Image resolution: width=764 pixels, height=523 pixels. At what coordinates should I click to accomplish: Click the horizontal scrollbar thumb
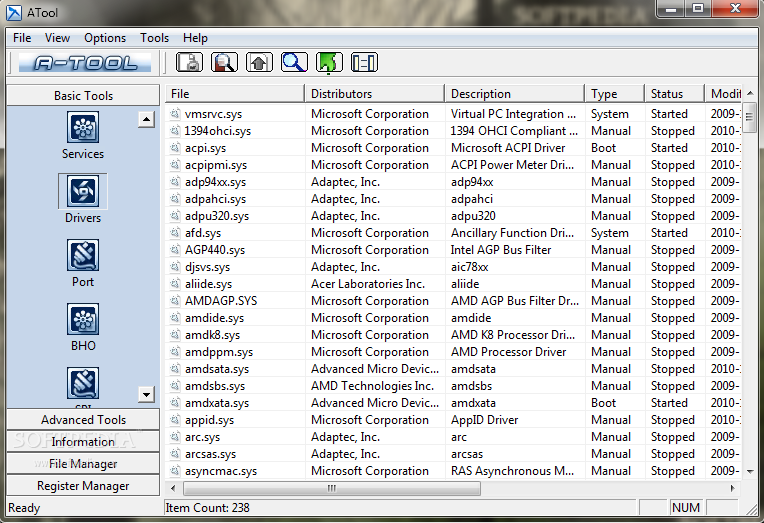click(332, 488)
